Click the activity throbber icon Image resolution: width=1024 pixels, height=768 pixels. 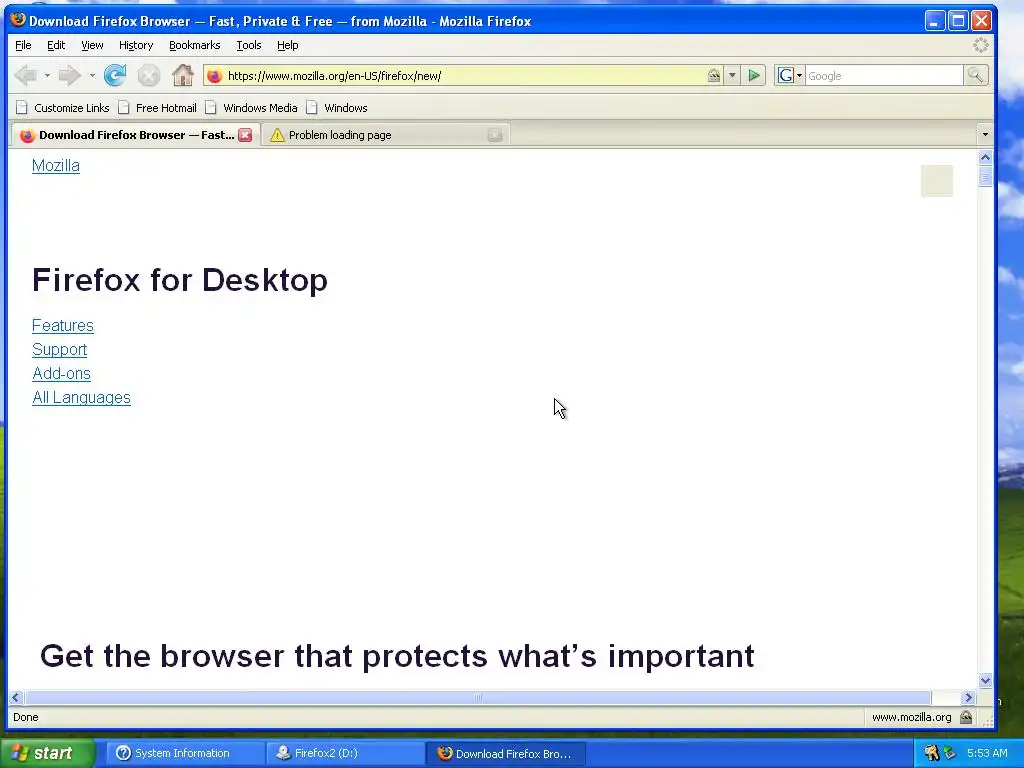980,45
